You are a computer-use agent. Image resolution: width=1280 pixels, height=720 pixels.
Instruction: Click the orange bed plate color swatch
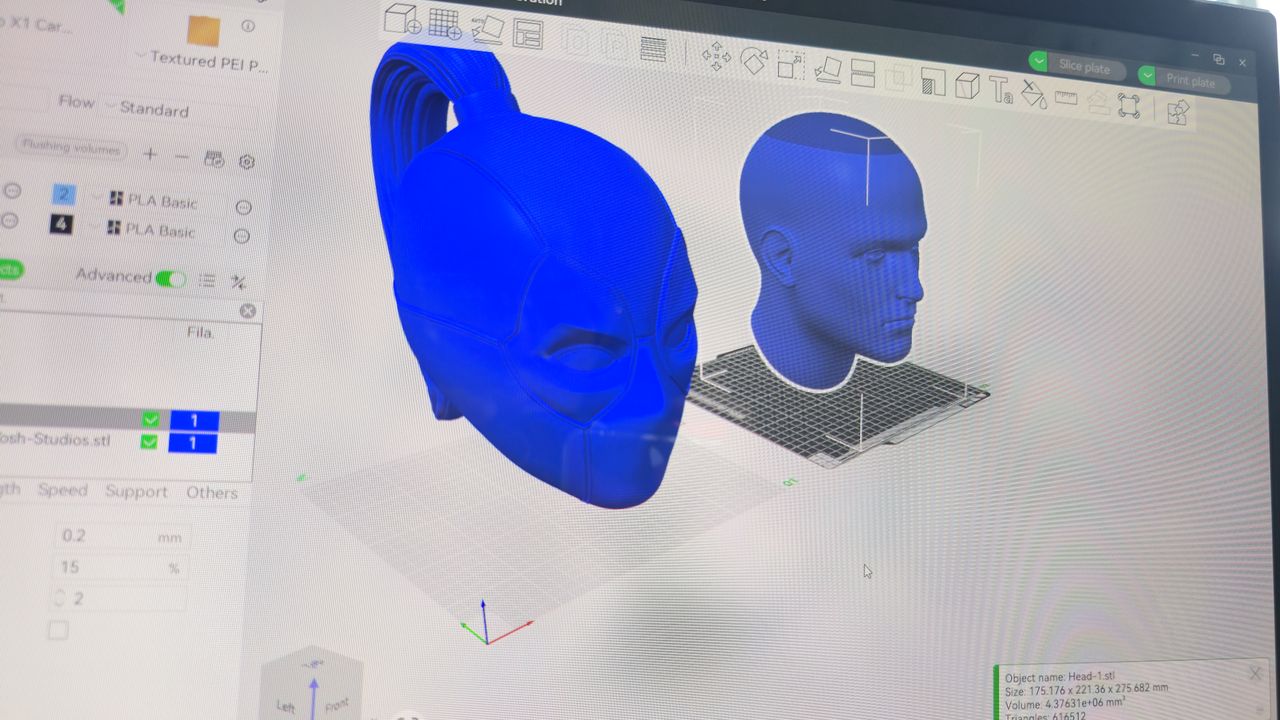point(203,31)
